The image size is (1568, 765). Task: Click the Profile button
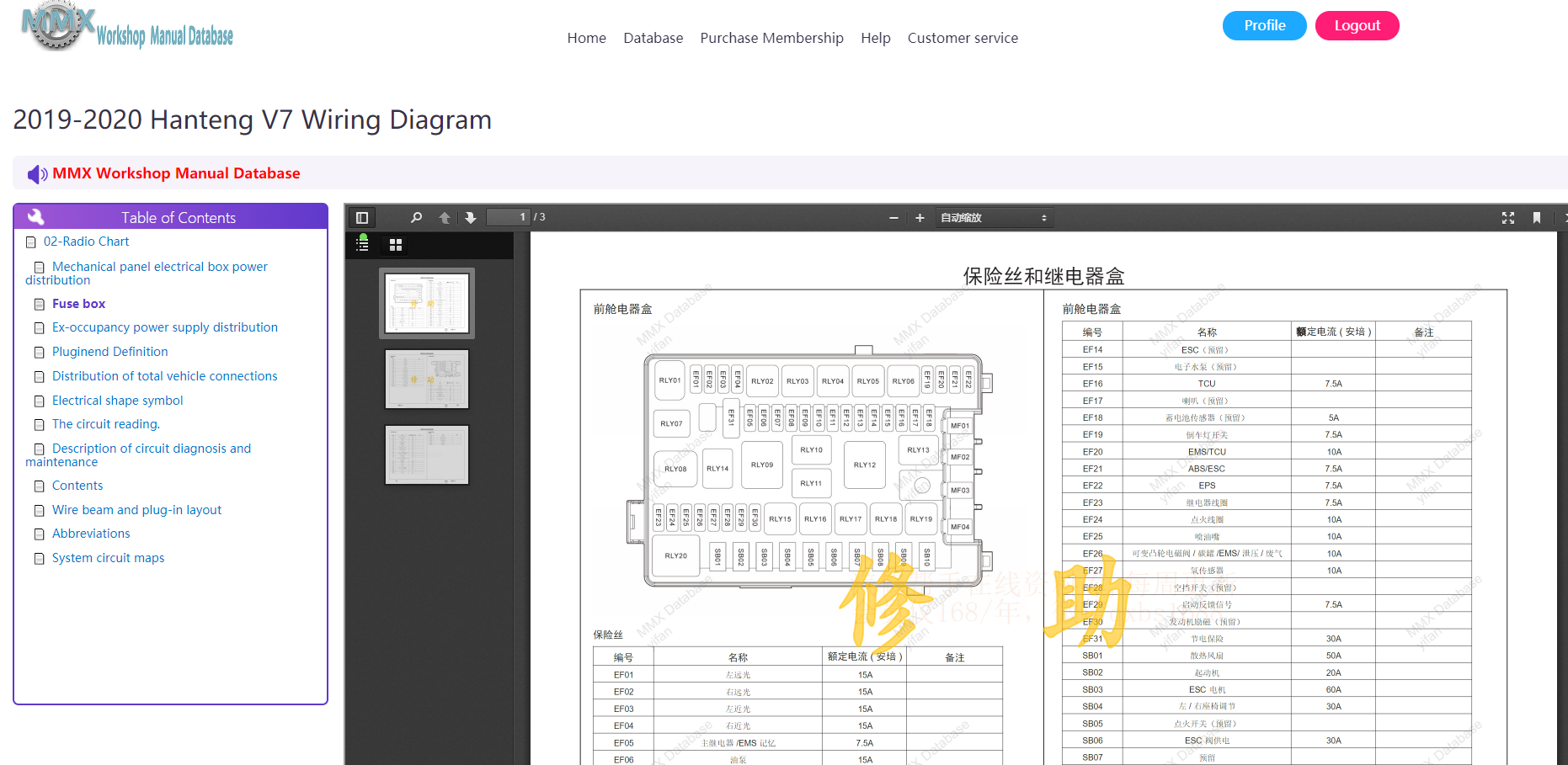(x=1265, y=25)
